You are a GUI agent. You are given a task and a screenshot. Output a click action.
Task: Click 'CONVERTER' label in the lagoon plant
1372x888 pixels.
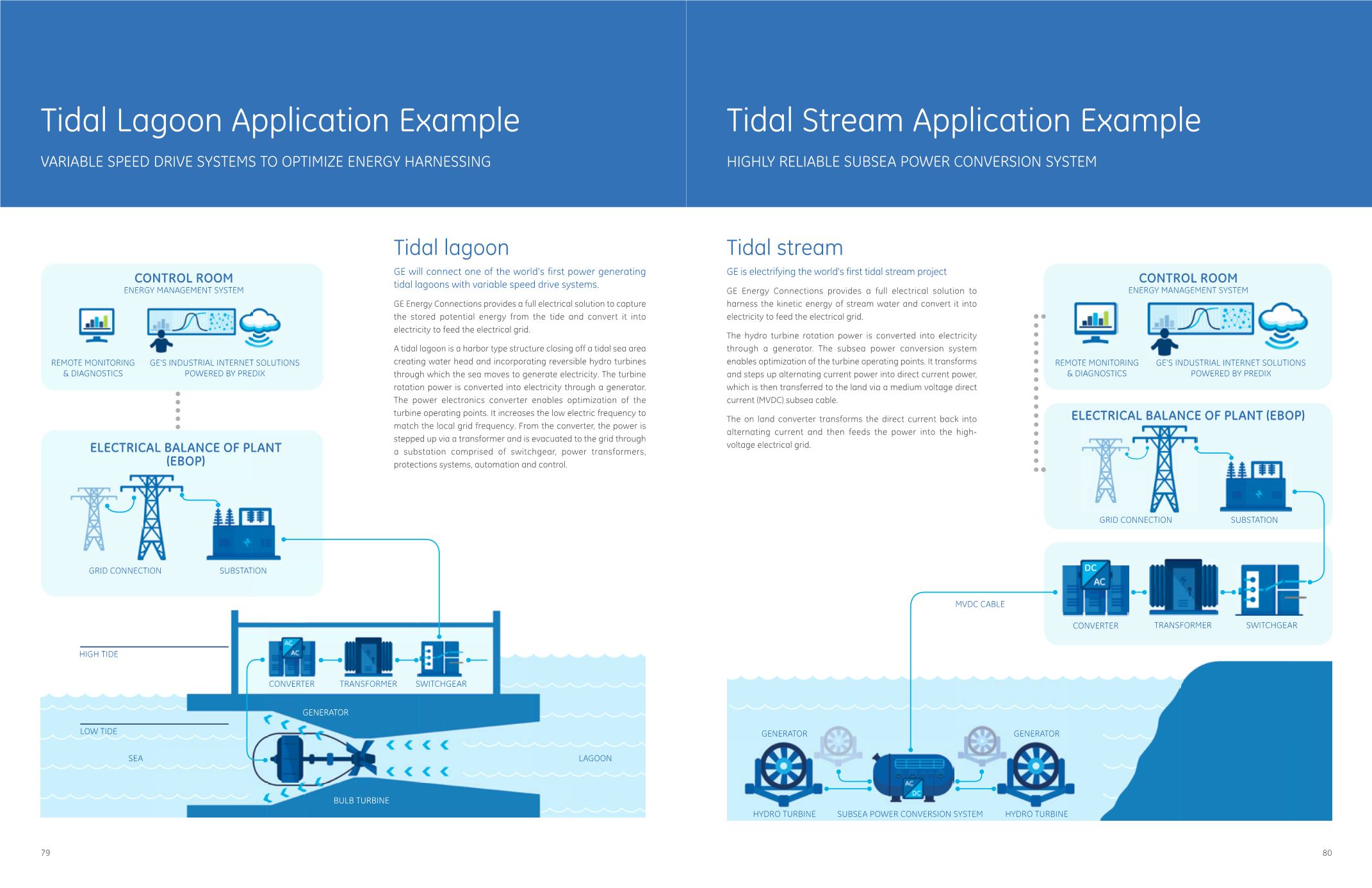(x=291, y=684)
